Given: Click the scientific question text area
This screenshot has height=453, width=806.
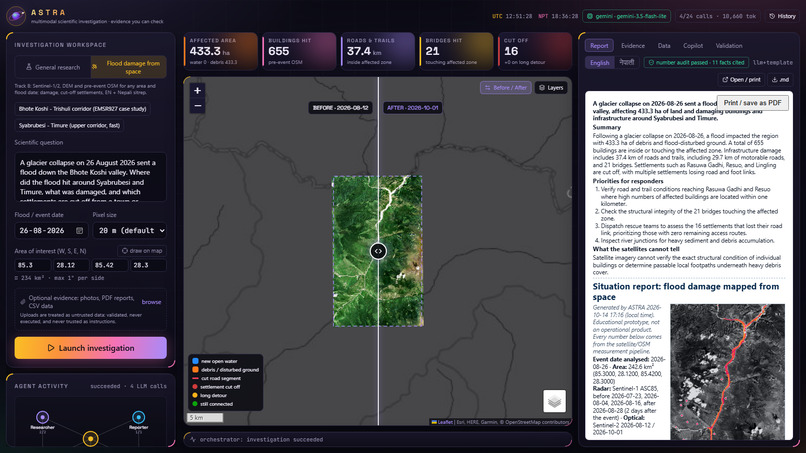Looking at the screenshot, I should pyautogui.click(x=90, y=177).
